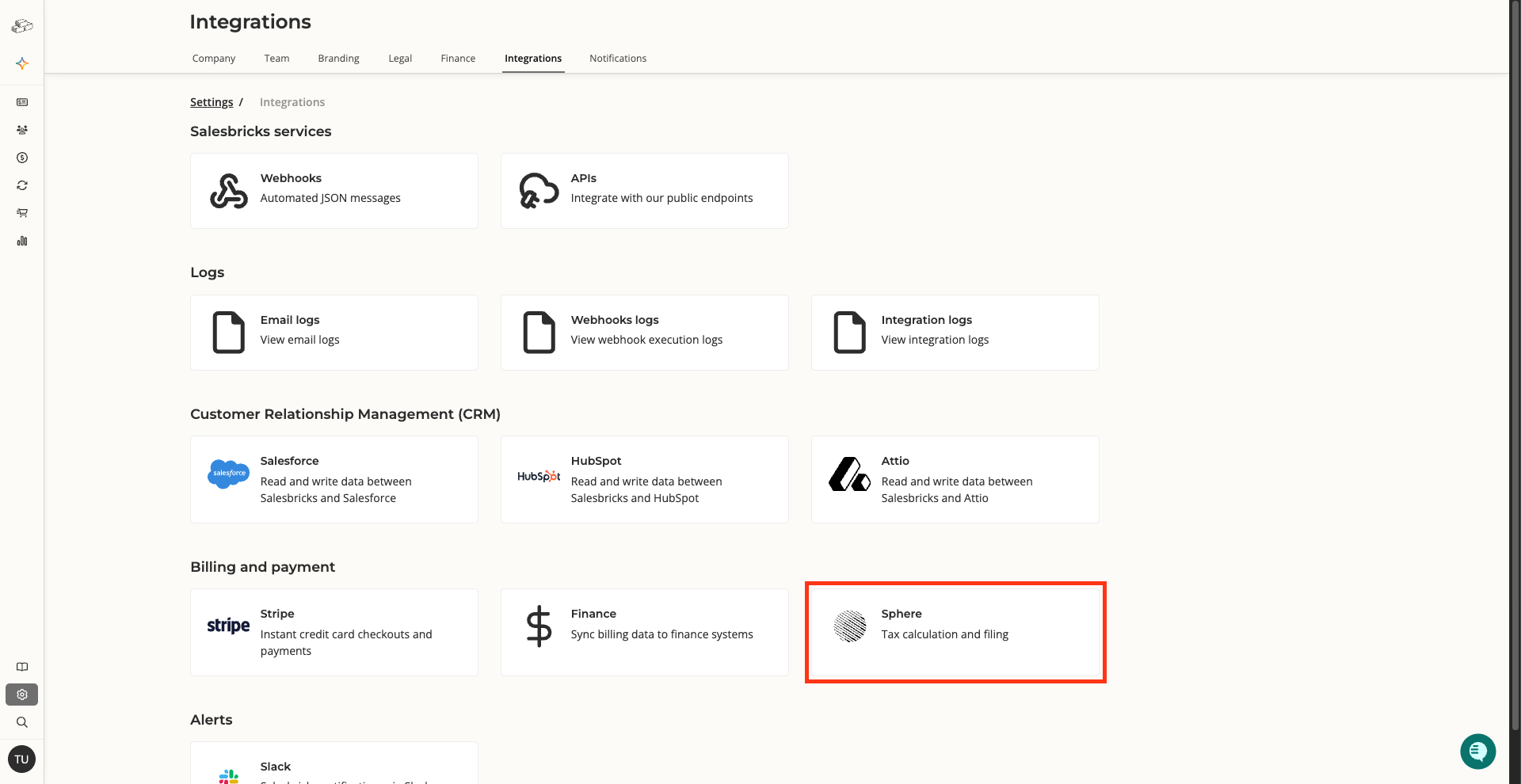Click the colorful sparkle AI icon in sidebar
Viewport: 1521px width, 784px height.
click(22, 63)
